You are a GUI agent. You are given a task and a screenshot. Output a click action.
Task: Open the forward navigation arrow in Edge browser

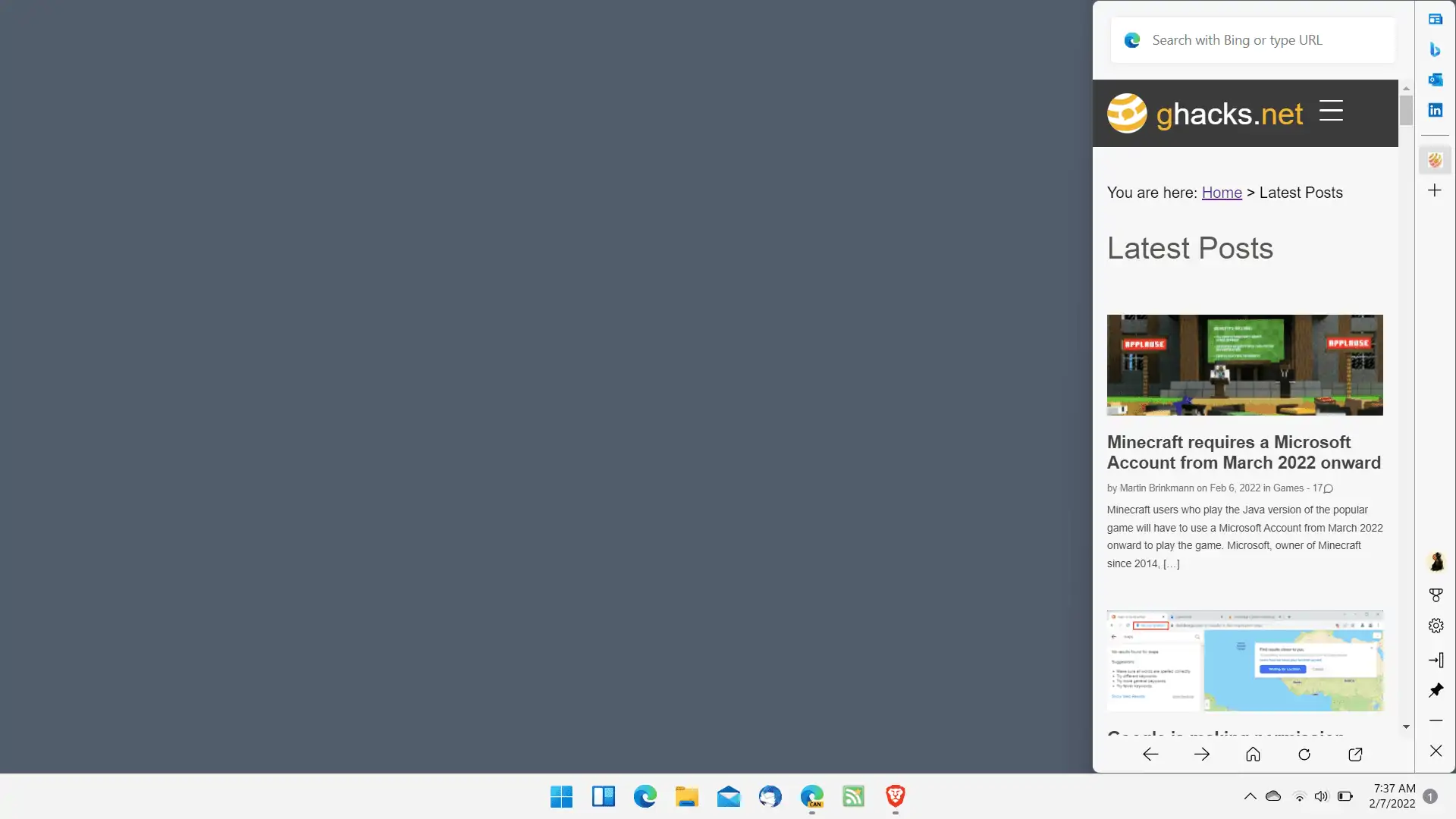[1202, 753]
